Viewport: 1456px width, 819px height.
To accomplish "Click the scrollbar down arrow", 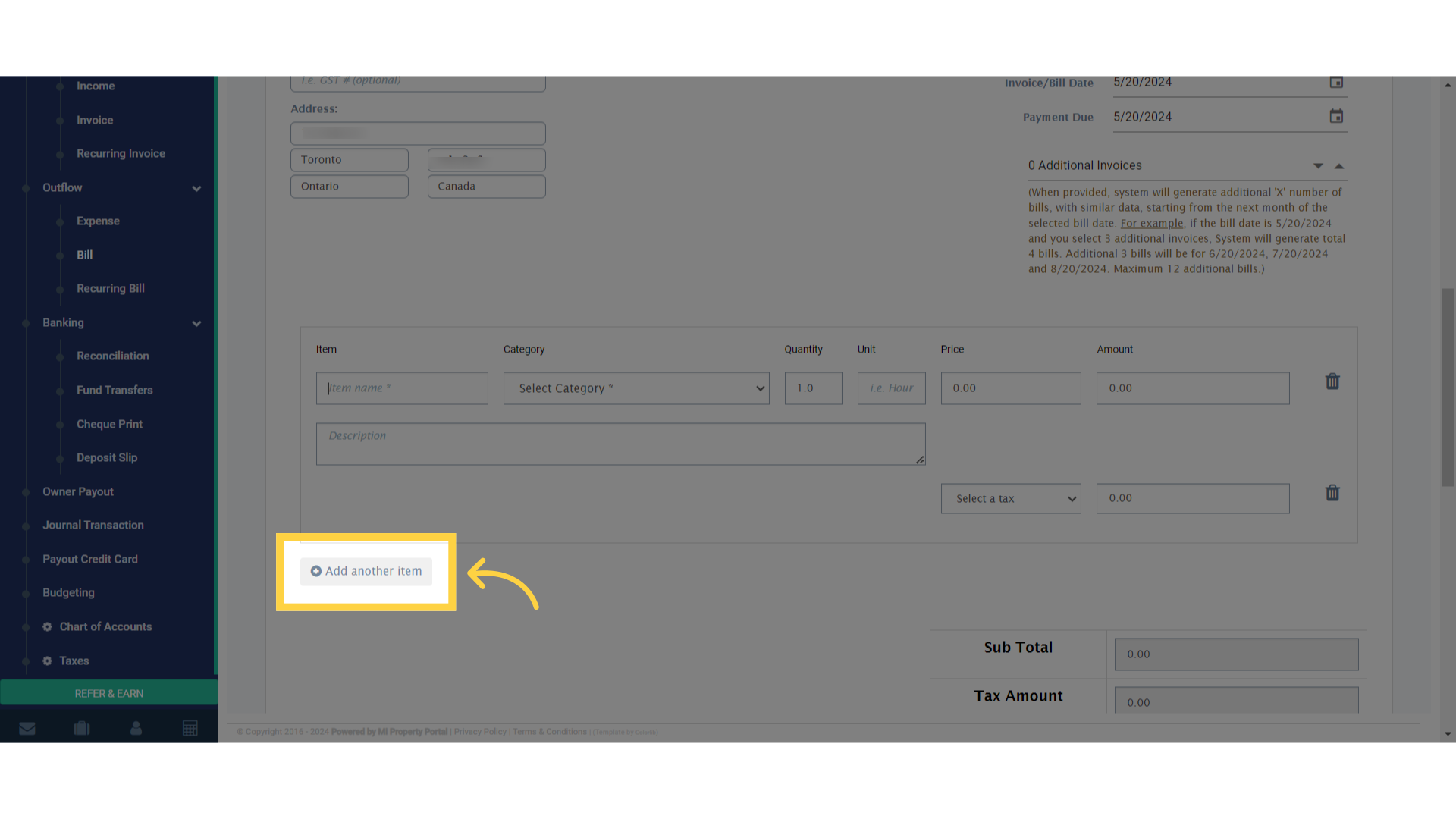I will pyautogui.click(x=1448, y=734).
